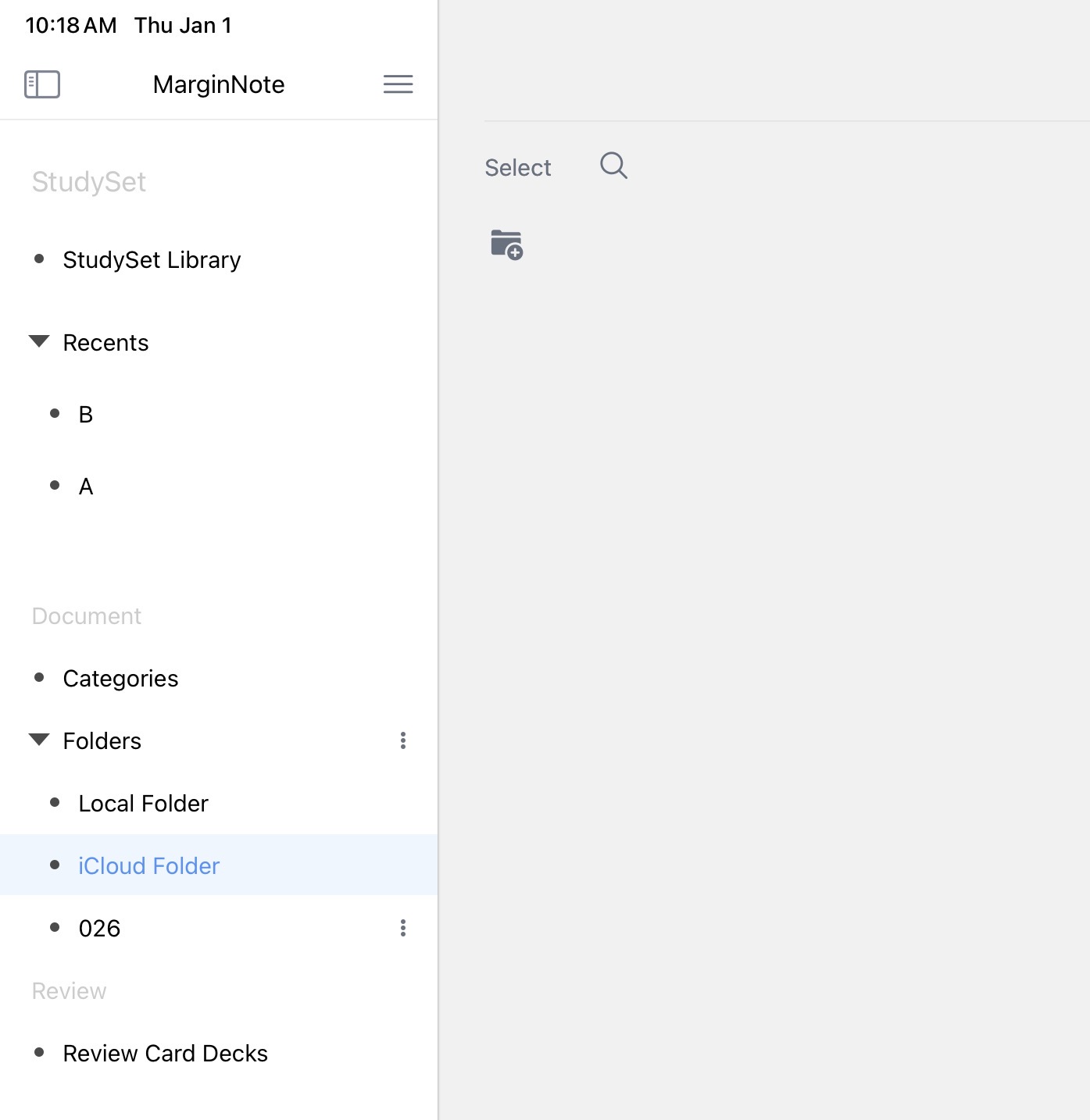Click the MarginNote title
This screenshot has width=1090, height=1120.
coord(219,84)
